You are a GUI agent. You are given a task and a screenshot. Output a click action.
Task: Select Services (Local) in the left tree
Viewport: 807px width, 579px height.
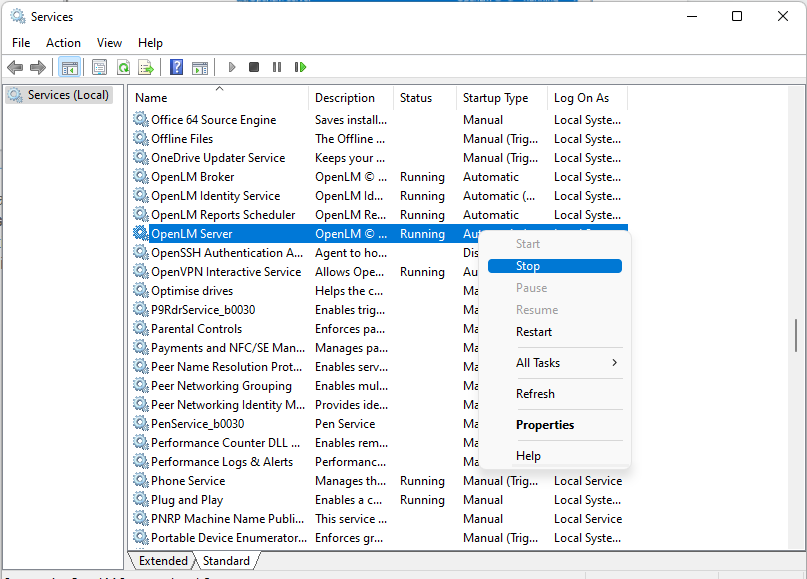tap(62, 95)
